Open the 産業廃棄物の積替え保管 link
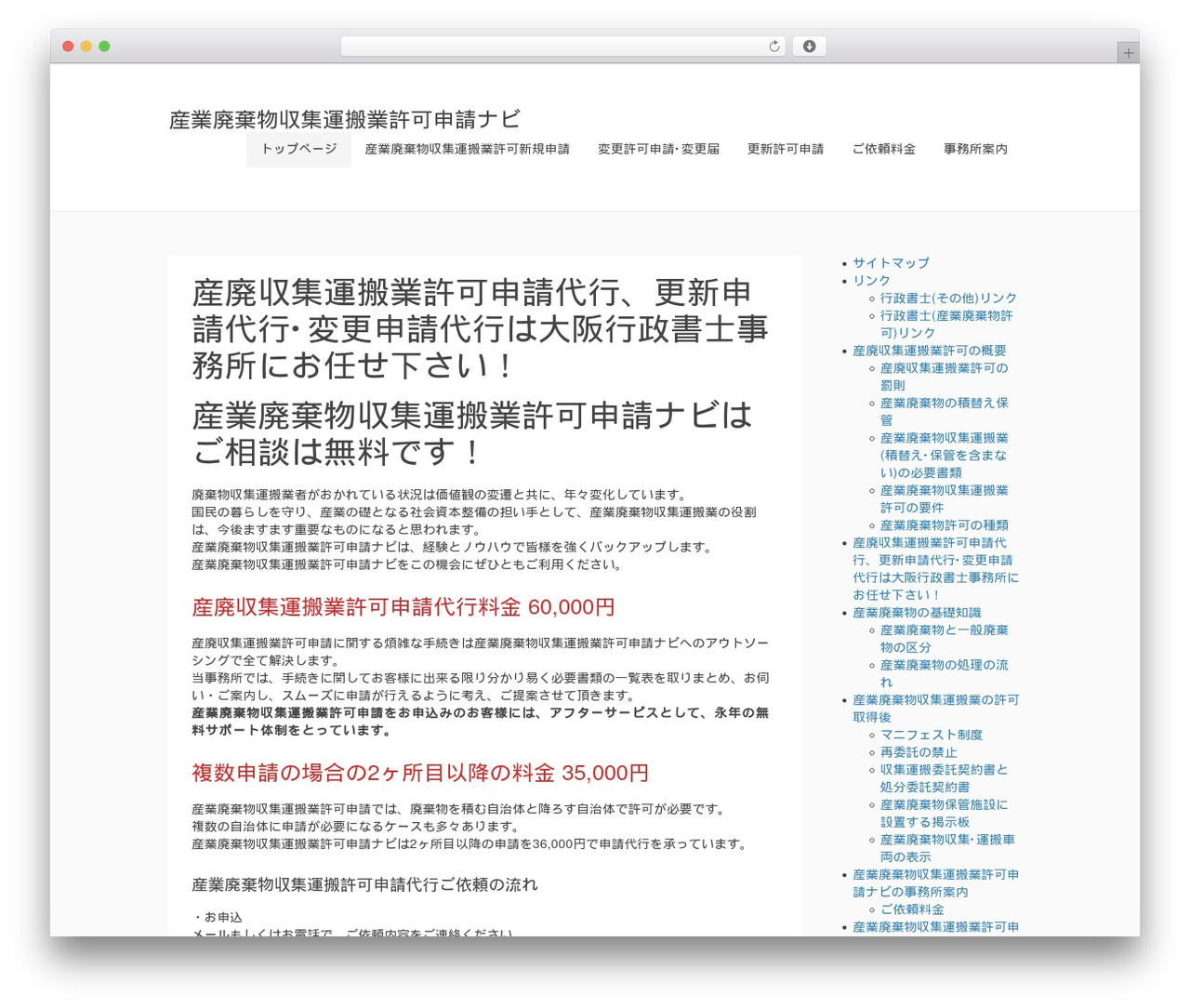 pyautogui.click(x=945, y=411)
